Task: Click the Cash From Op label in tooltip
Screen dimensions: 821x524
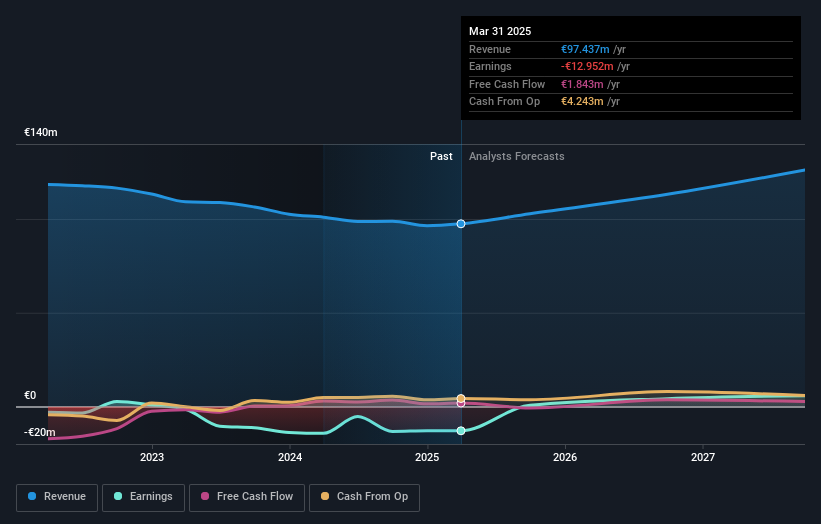Action: 504,102
